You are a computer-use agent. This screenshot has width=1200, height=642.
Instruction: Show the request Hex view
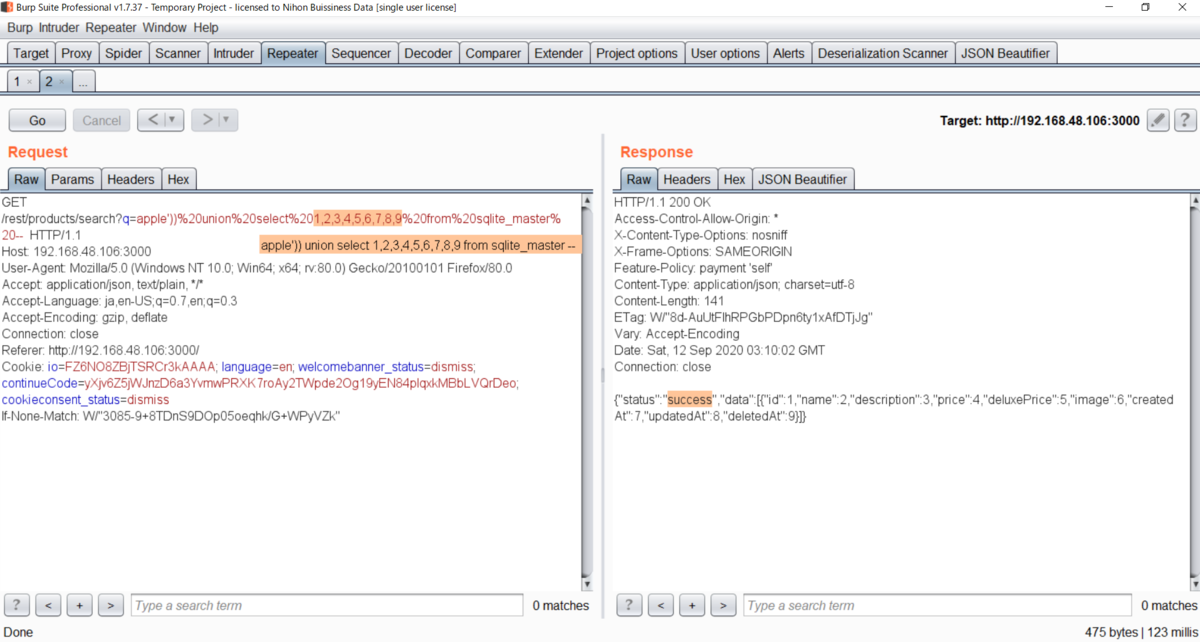178,179
